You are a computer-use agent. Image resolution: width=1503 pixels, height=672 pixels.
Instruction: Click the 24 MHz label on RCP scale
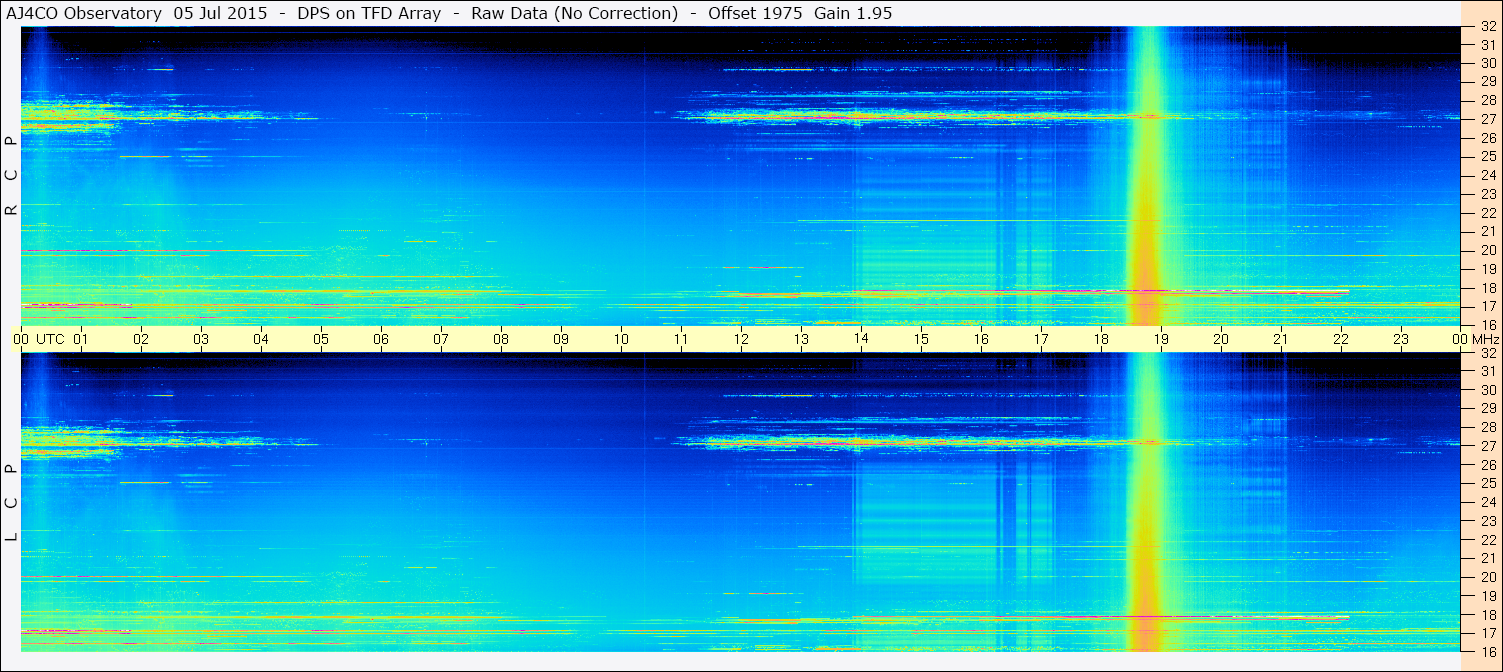(1487, 175)
